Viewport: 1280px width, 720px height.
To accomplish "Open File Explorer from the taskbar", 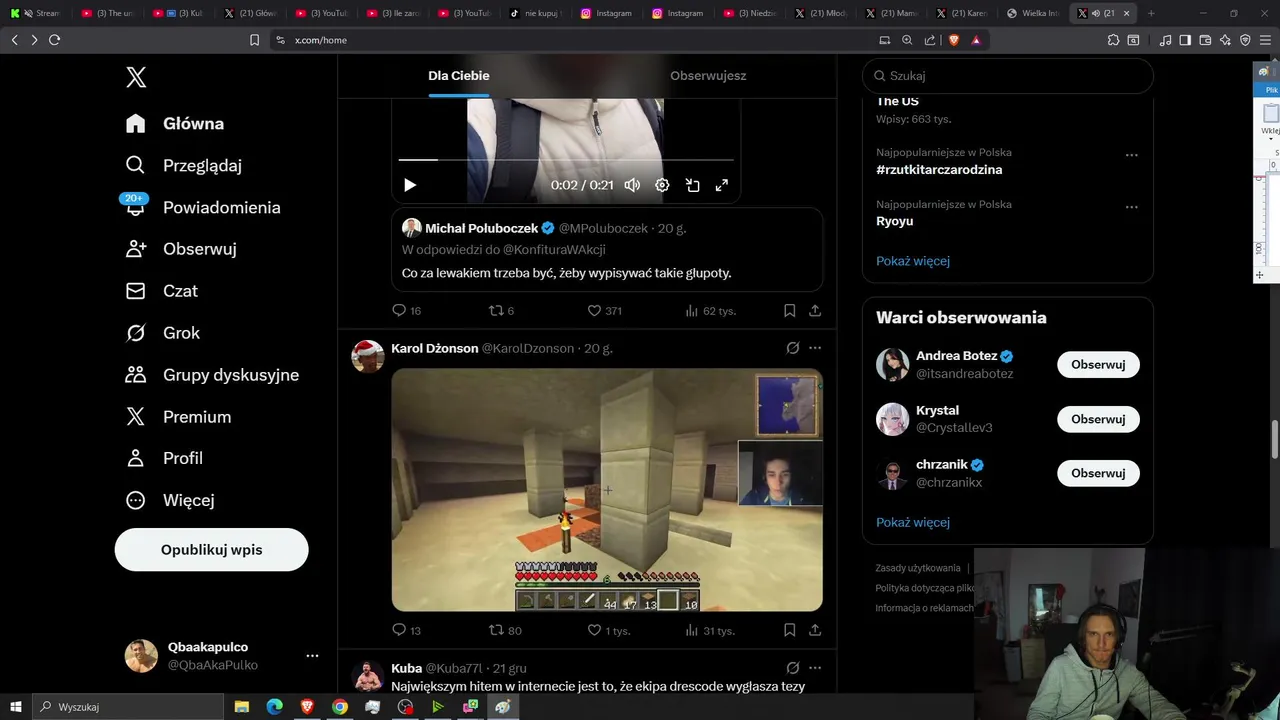I will pyautogui.click(x=242, y=706).
